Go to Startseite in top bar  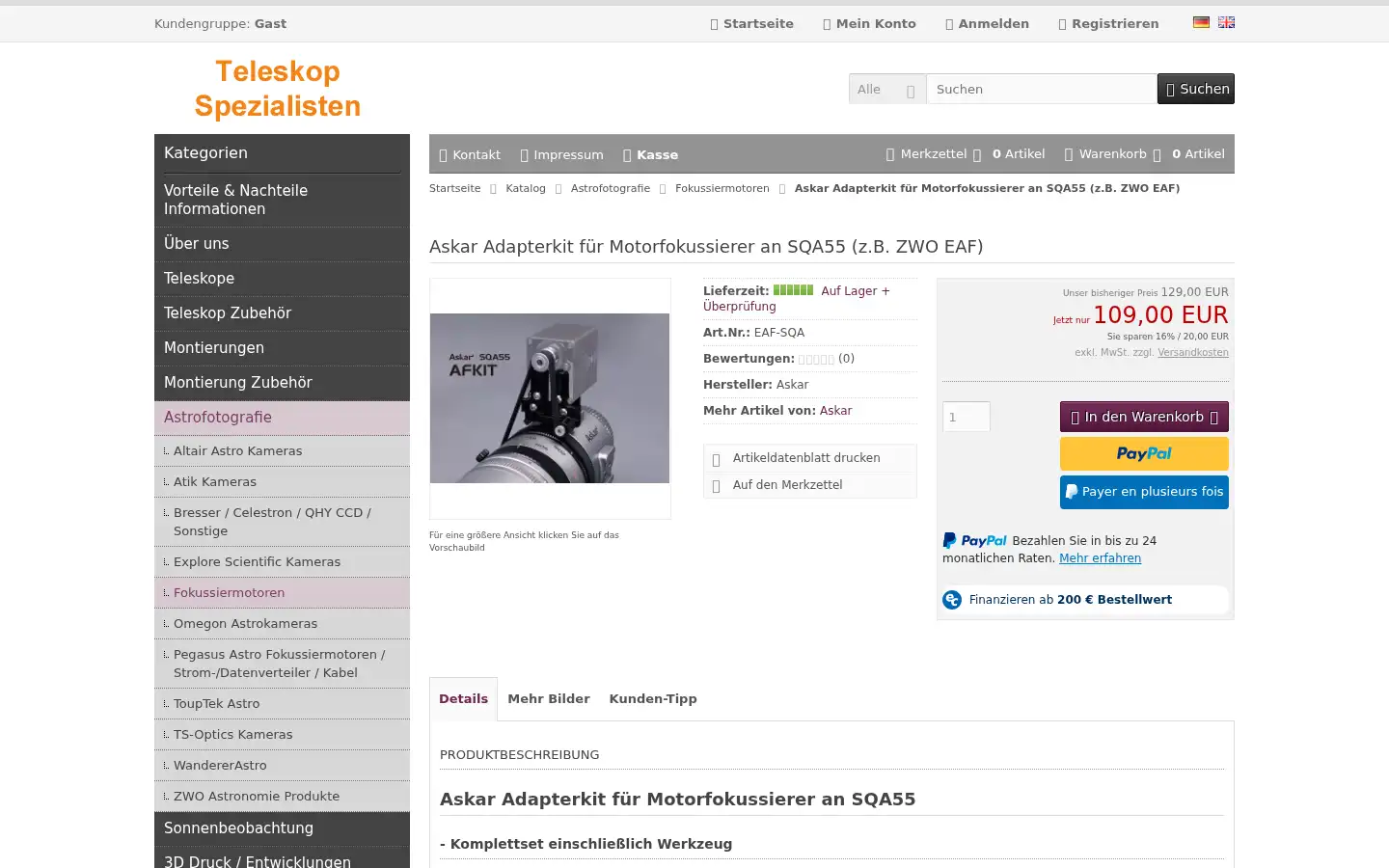tap(751, 24)
